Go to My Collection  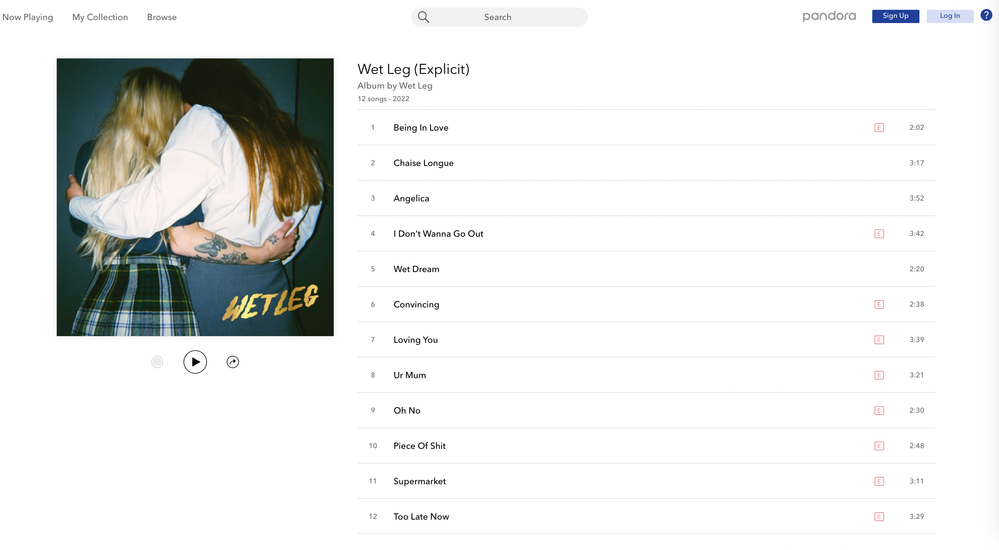point(100,17)
